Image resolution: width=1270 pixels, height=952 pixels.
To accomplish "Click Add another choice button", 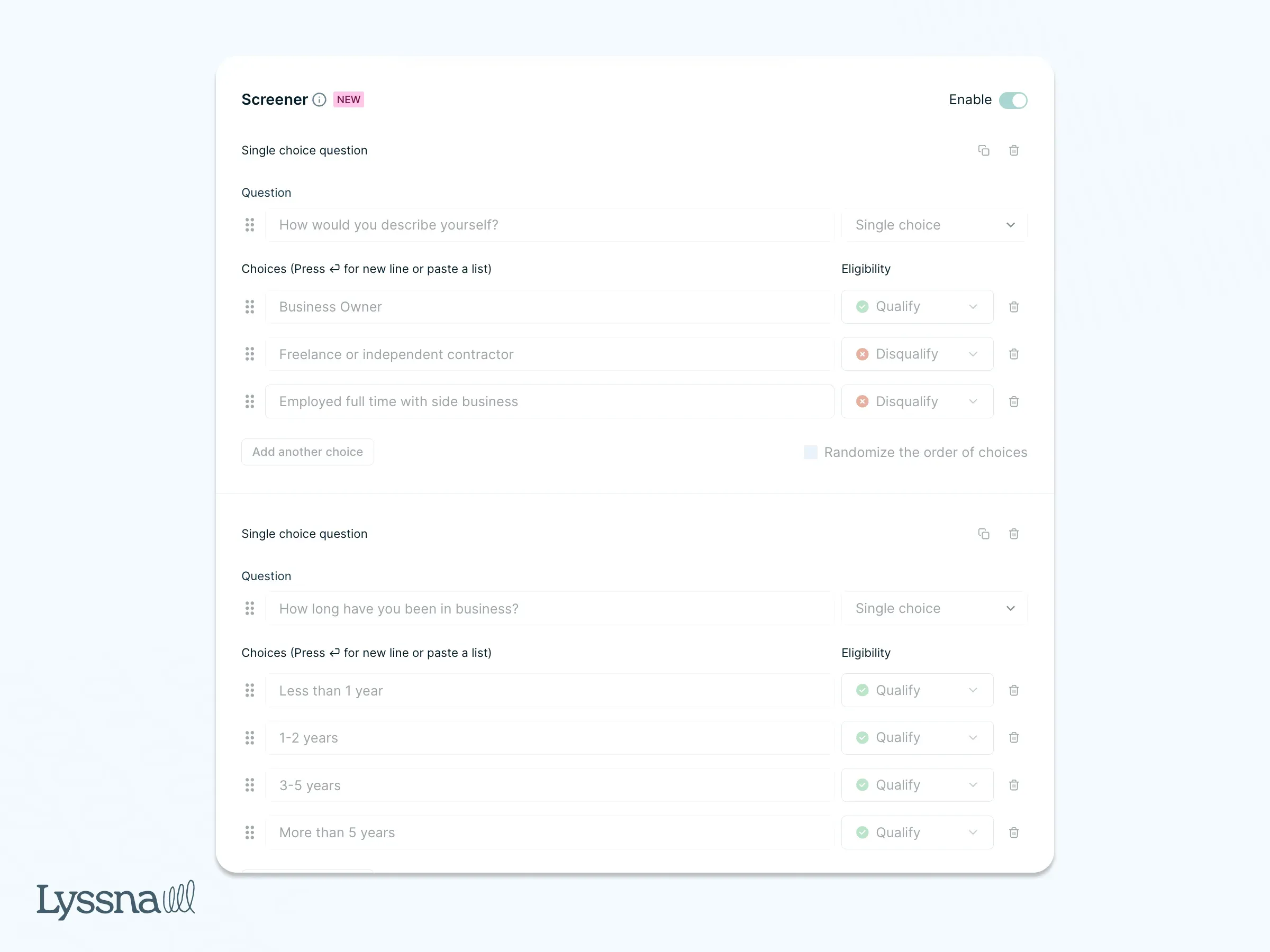I will [x=307, y=452].
